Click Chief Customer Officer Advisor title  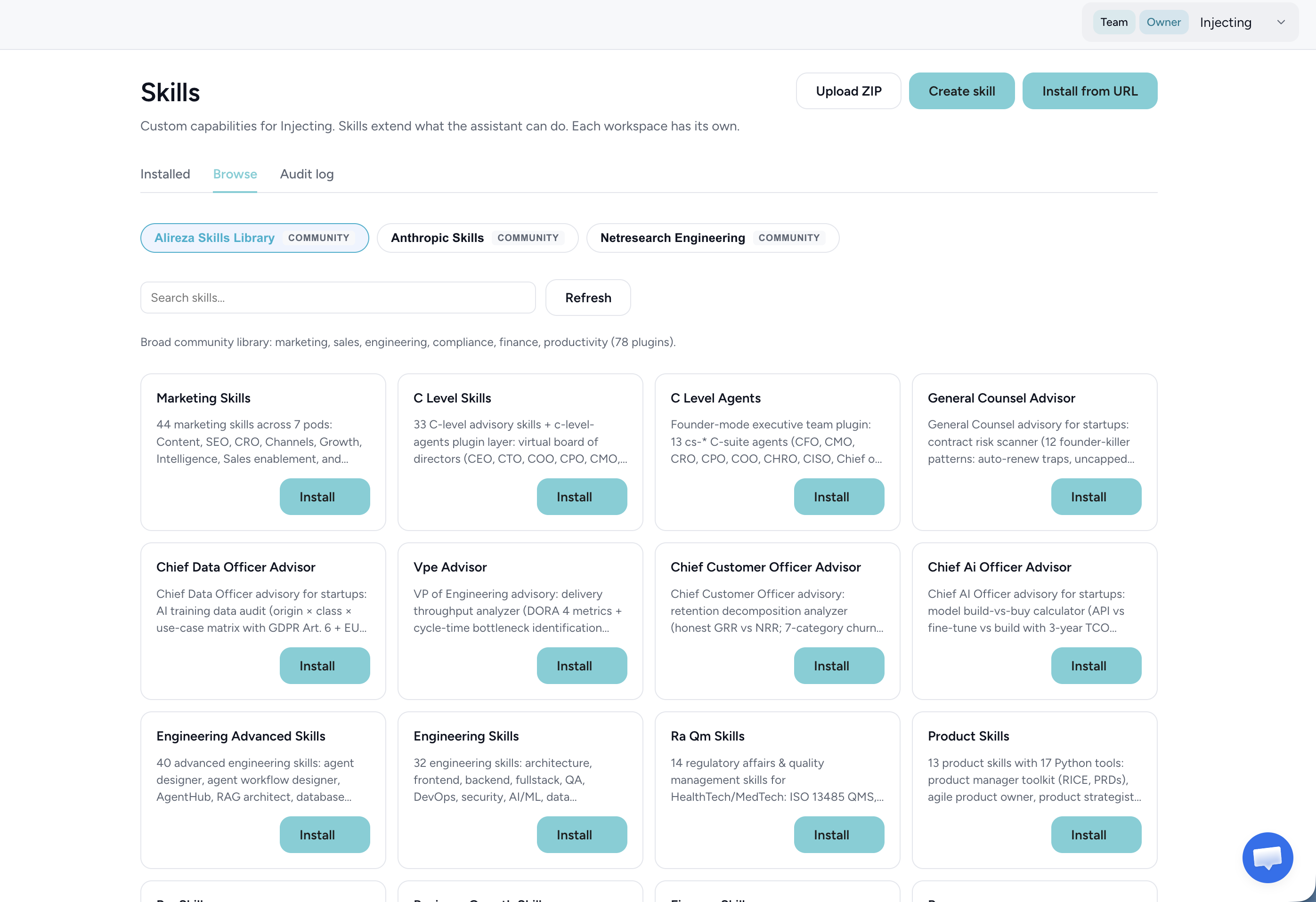click(x=765, y=567)
